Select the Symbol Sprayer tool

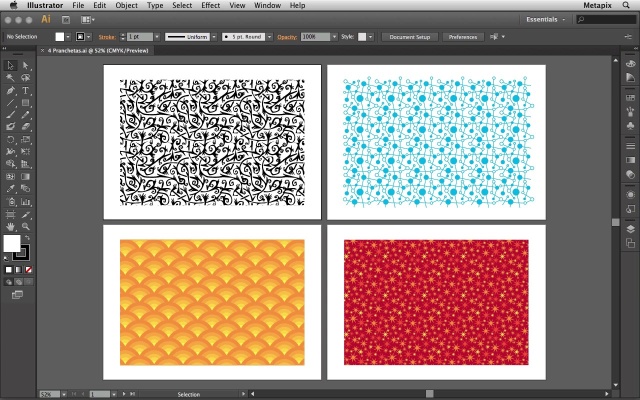pyautogui.click(x=10, y=202)
